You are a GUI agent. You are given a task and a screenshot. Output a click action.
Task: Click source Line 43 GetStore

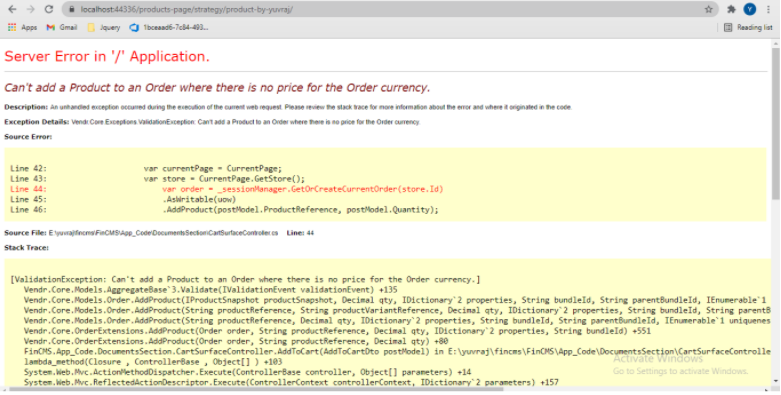click(x=157, y=179)
